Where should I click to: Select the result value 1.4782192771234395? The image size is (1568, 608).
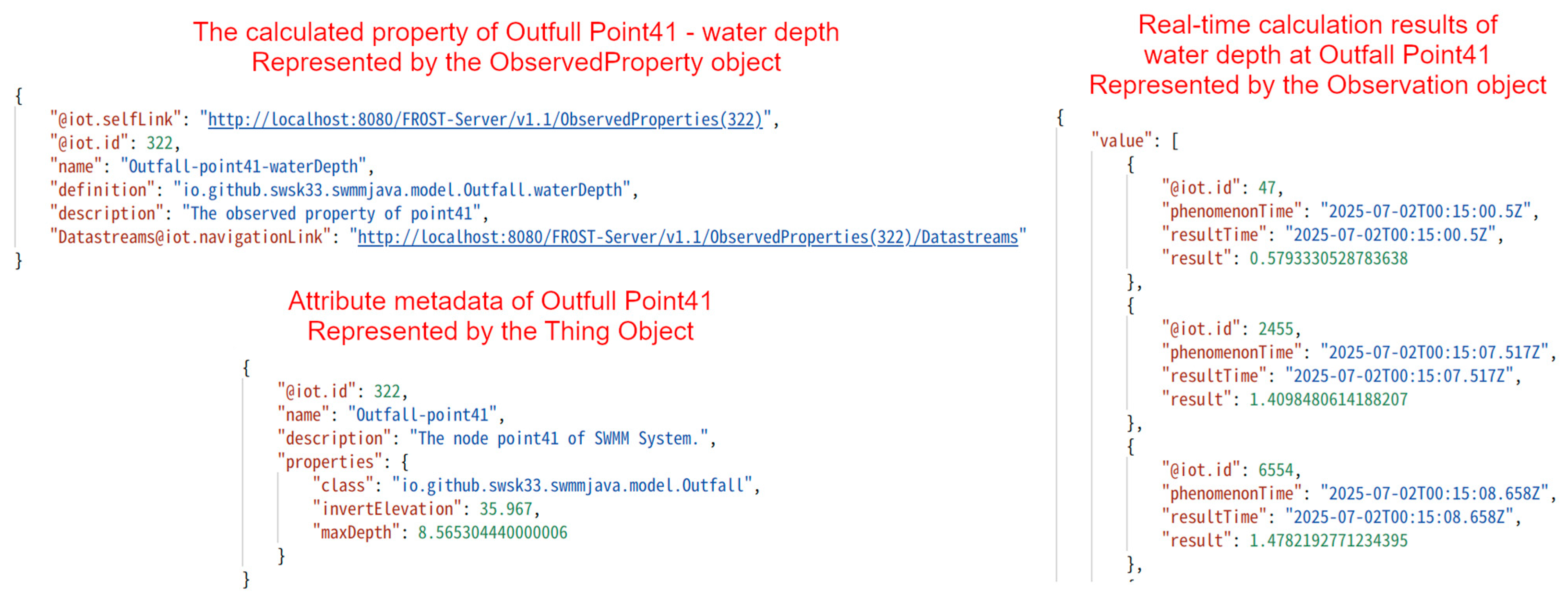(x=1328, y=540)
